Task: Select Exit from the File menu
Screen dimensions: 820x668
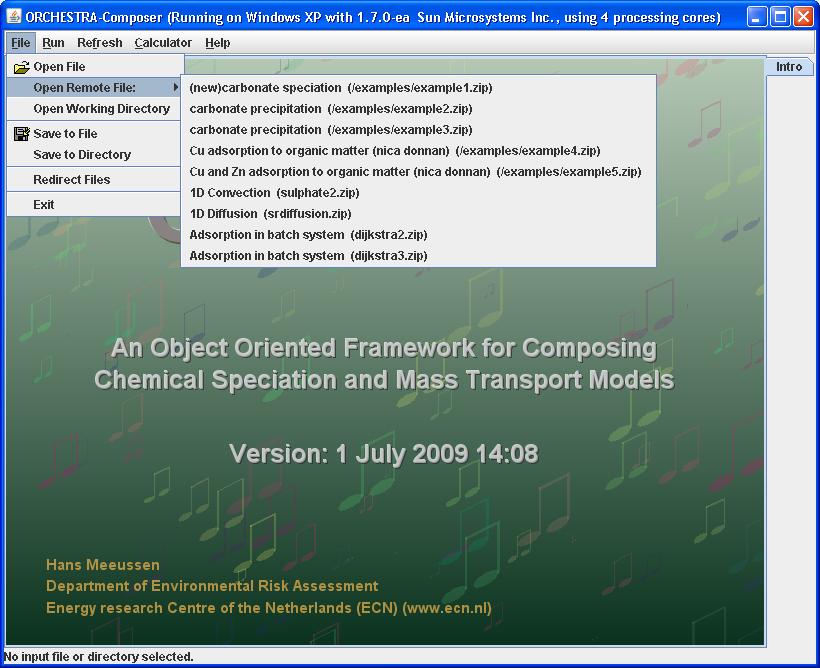Action: pos(94,205)
